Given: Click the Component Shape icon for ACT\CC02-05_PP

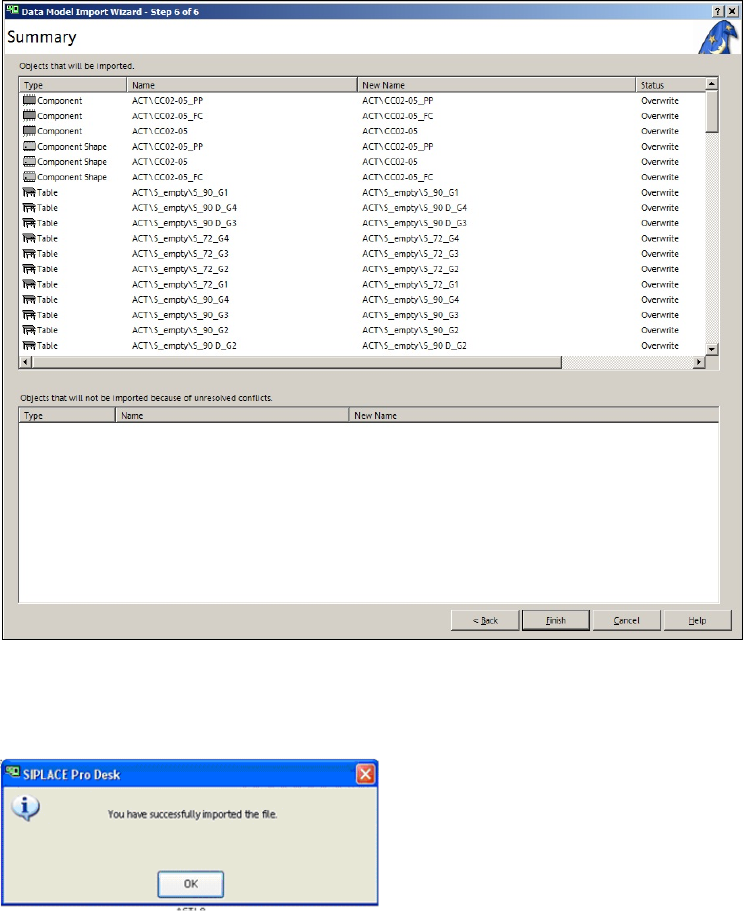Looking at the screenshot, I should click(29, 146).
